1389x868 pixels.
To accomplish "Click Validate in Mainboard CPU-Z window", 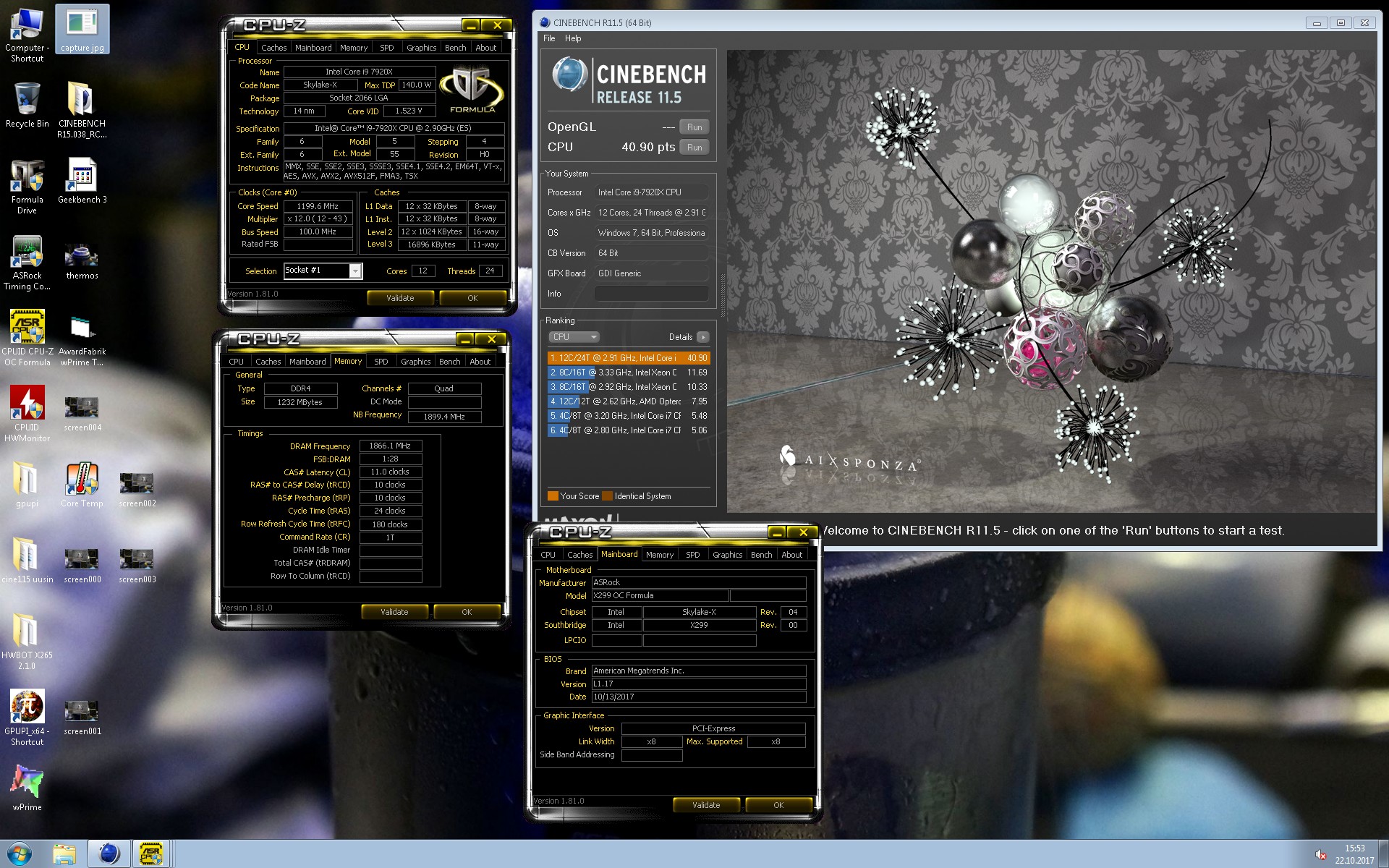I will (706, 805).
